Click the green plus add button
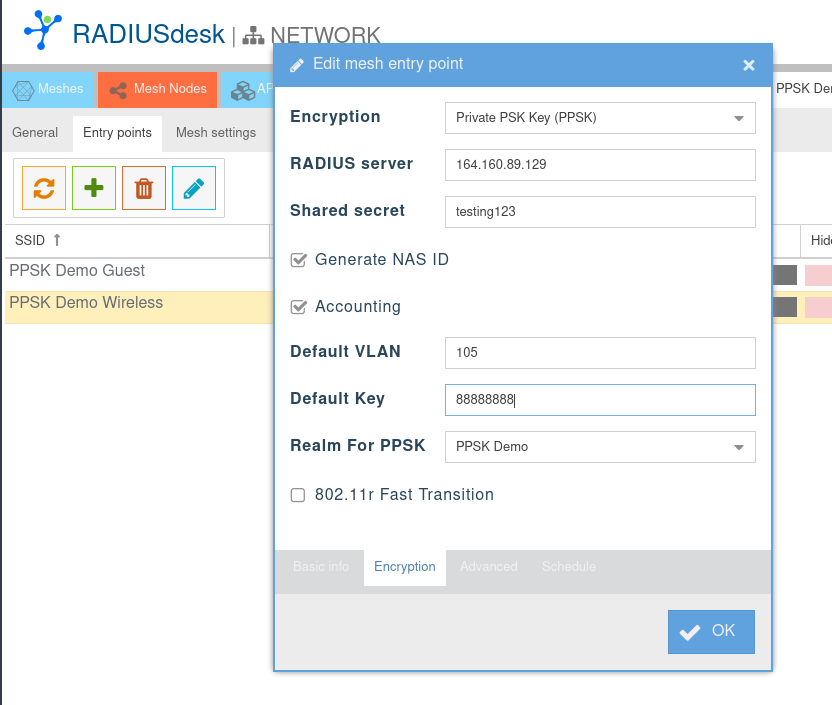832x705 pixels. (x=94, y=188)
